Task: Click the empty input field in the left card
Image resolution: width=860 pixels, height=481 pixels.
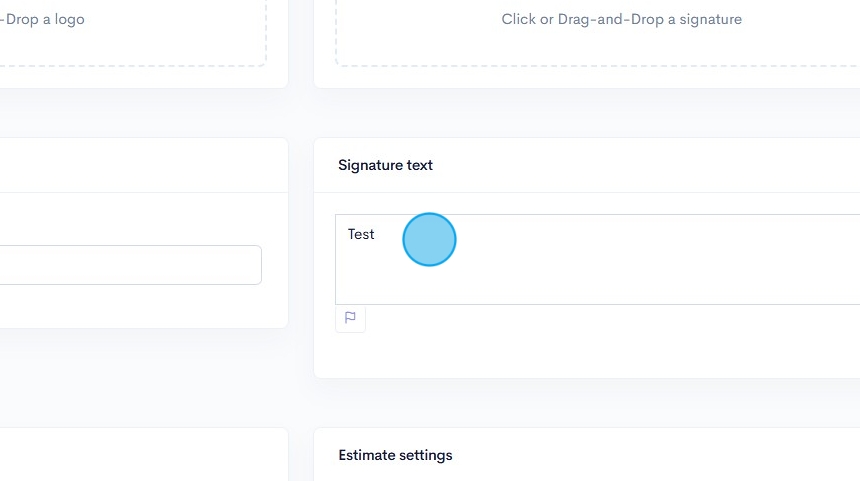Action: (130, 265)
